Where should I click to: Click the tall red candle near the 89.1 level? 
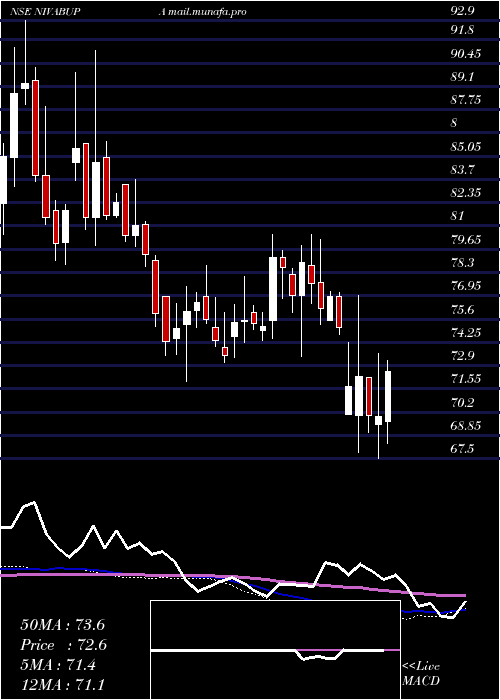[35, 128]
